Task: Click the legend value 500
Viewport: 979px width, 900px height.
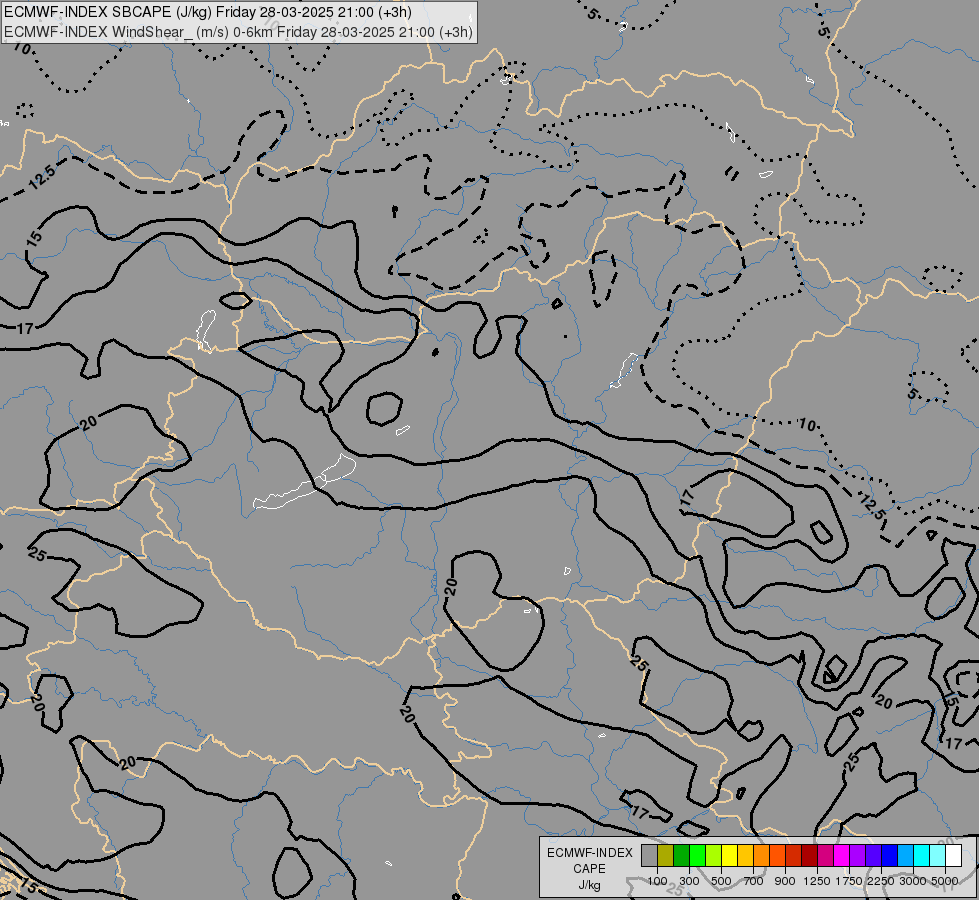Action: coord(721,881)
